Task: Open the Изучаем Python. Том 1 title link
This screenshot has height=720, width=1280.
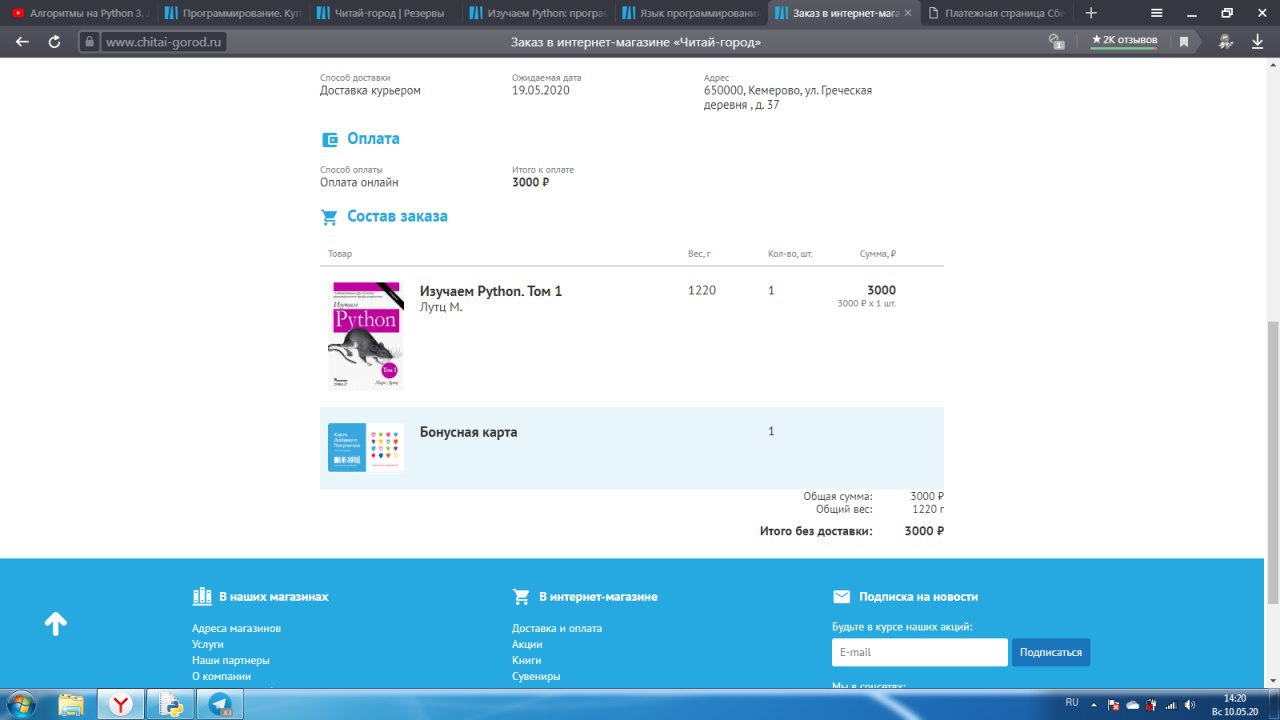Action: [491, 291]
